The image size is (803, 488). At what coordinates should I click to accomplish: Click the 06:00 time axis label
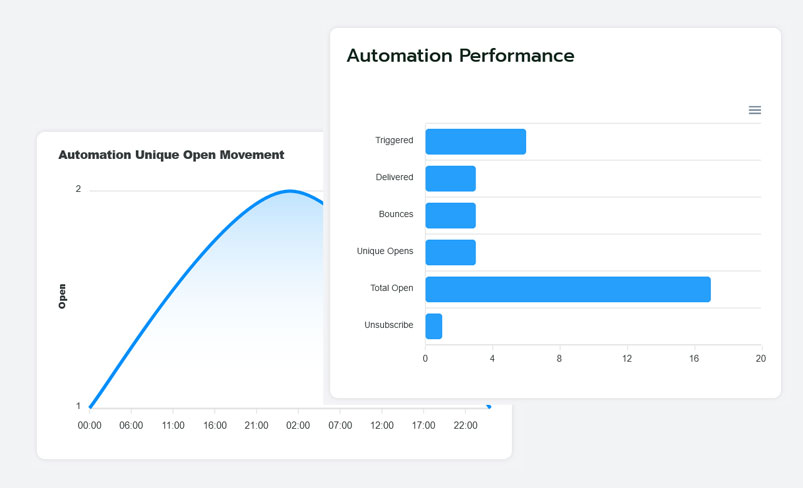coord(131,426)
